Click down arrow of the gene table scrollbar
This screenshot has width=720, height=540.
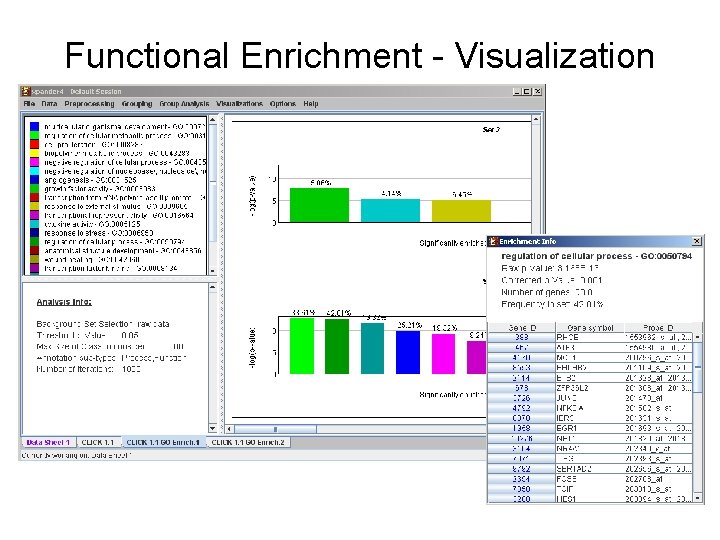pyautogui.click(x=698, y=498)
